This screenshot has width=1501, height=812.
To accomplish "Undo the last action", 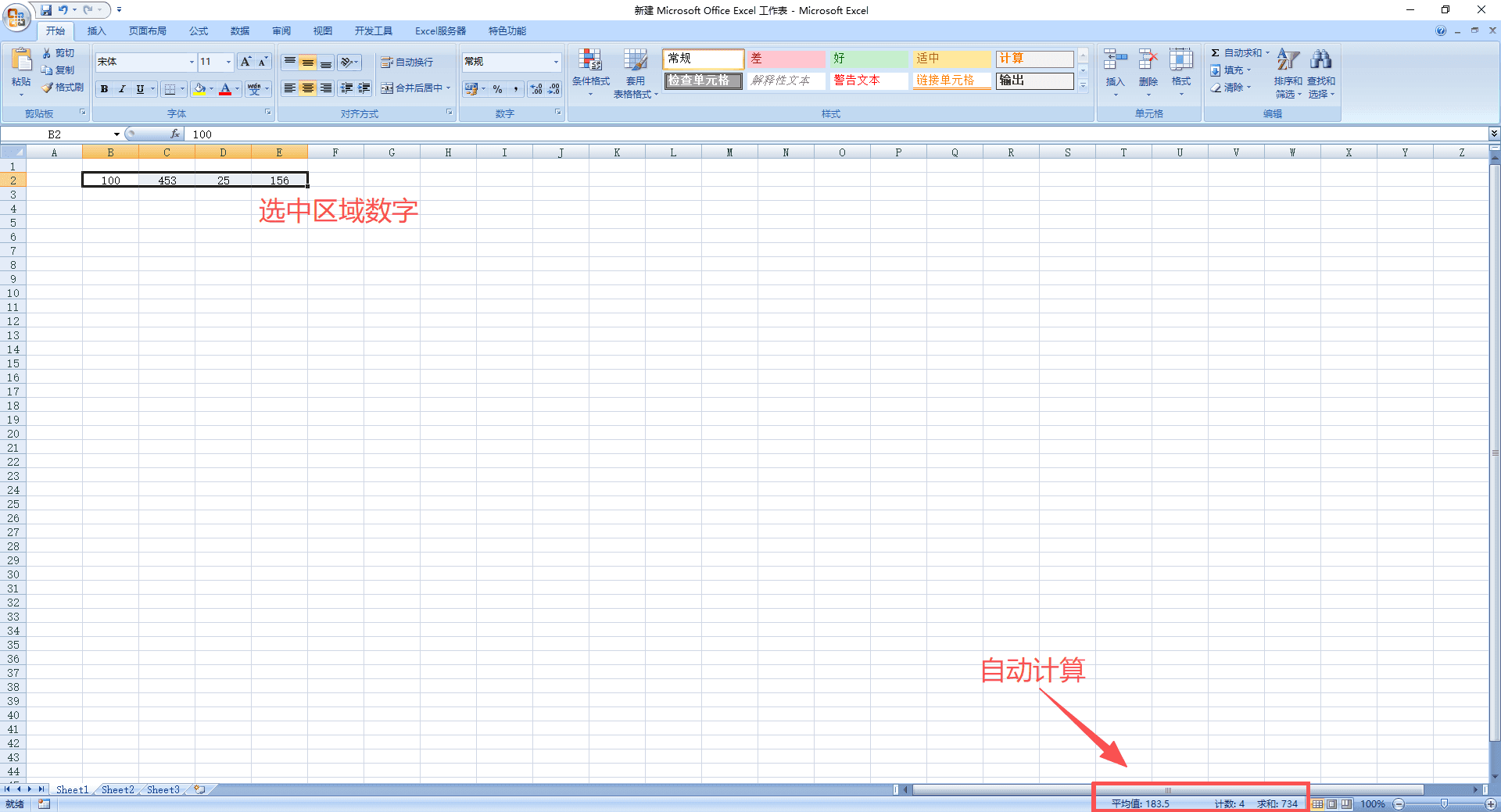I will tap(63, 10).
